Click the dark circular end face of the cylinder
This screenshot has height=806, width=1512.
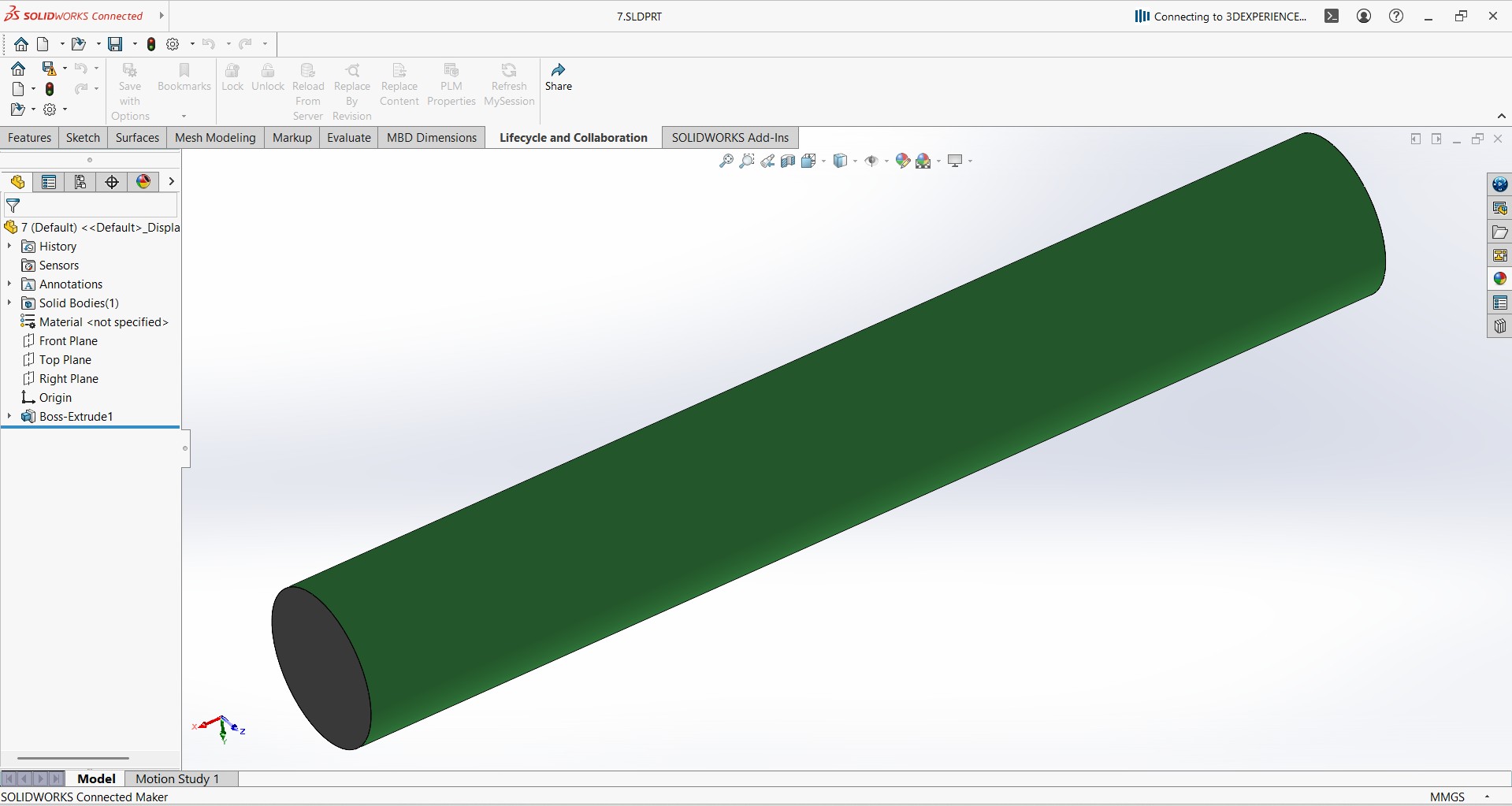click(x=321, y=668)
